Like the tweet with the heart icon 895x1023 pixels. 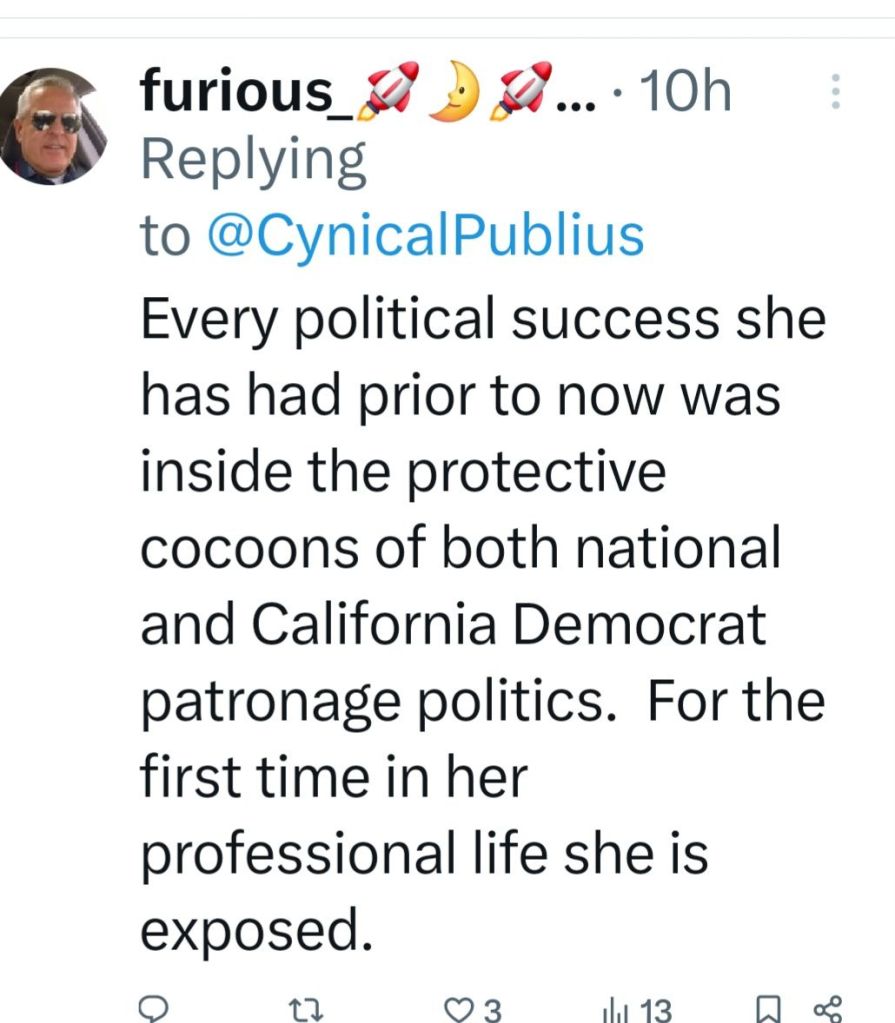click(458, 1008)
